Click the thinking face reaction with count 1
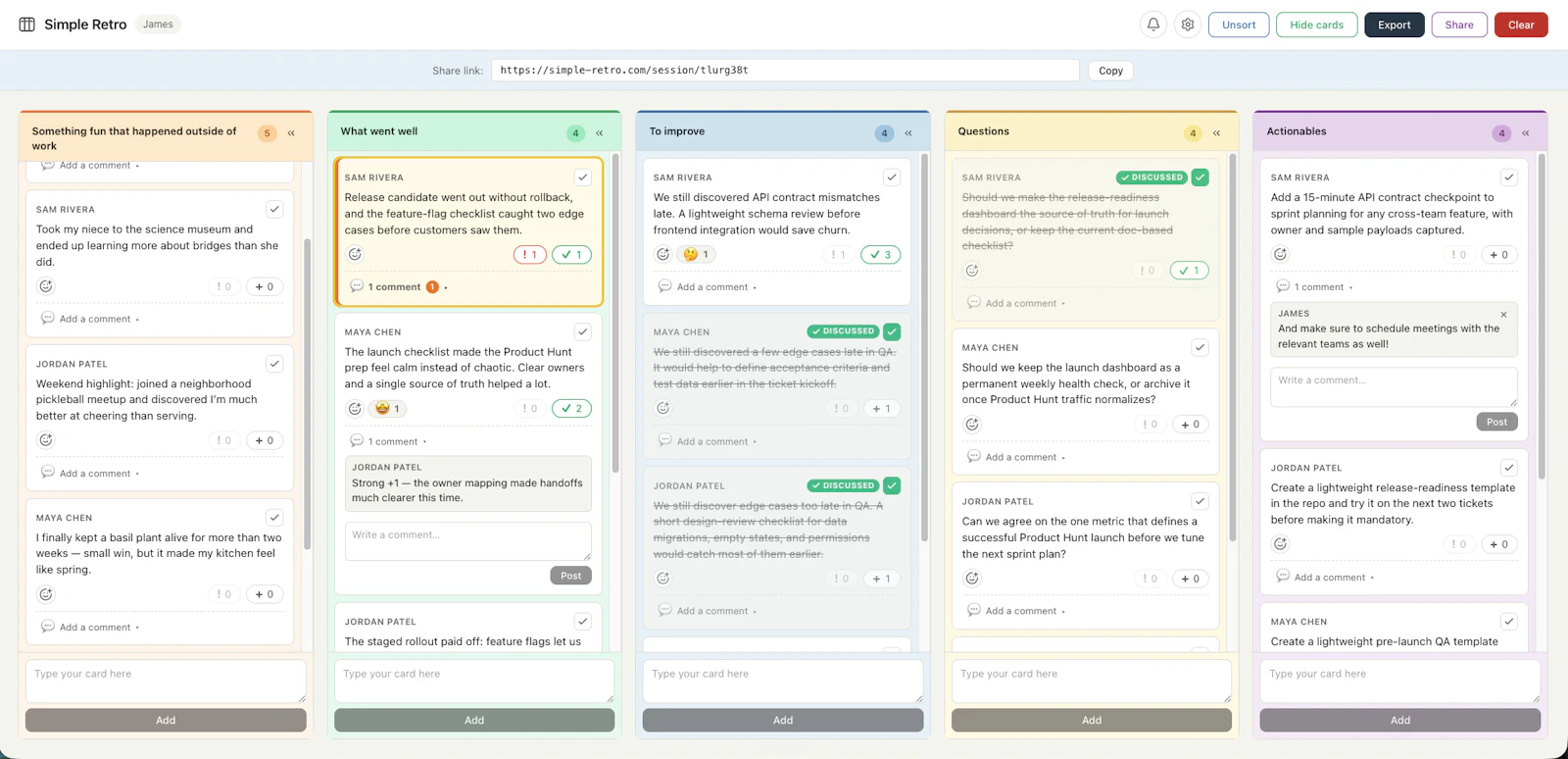1568x759 pixels. [697, 254]
